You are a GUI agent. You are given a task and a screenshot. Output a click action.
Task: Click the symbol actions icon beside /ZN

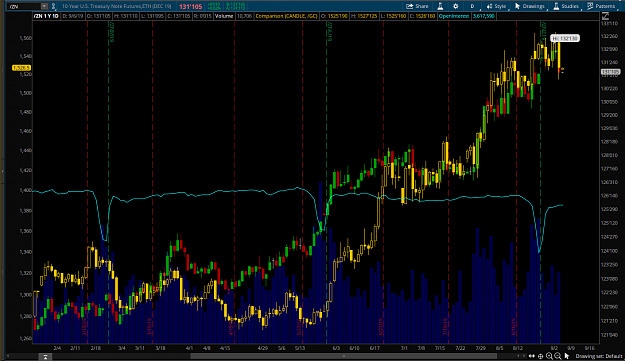pyautogui.click(x=53, y=6)
